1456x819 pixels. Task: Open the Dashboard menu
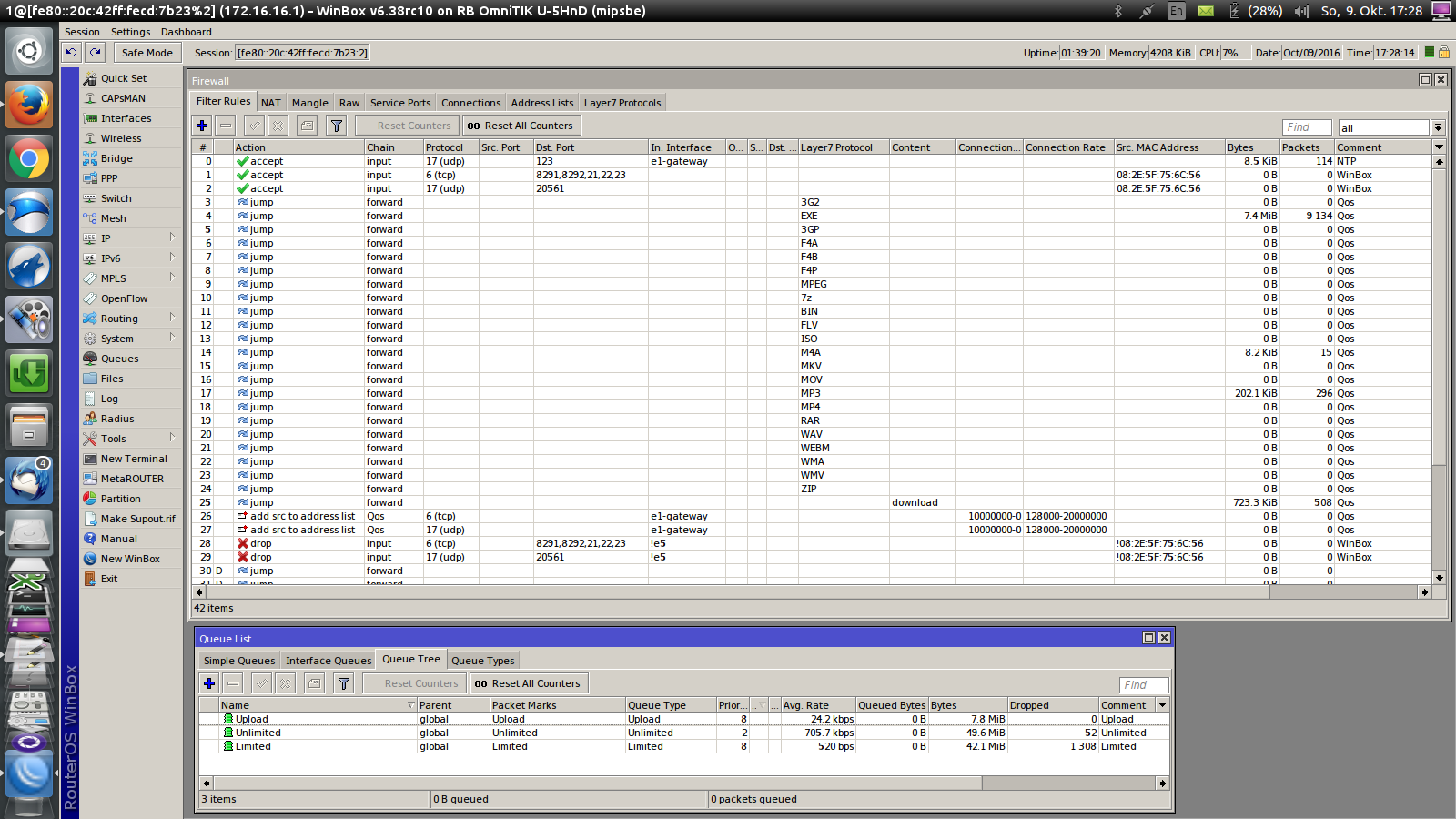[x=187, y=32]
